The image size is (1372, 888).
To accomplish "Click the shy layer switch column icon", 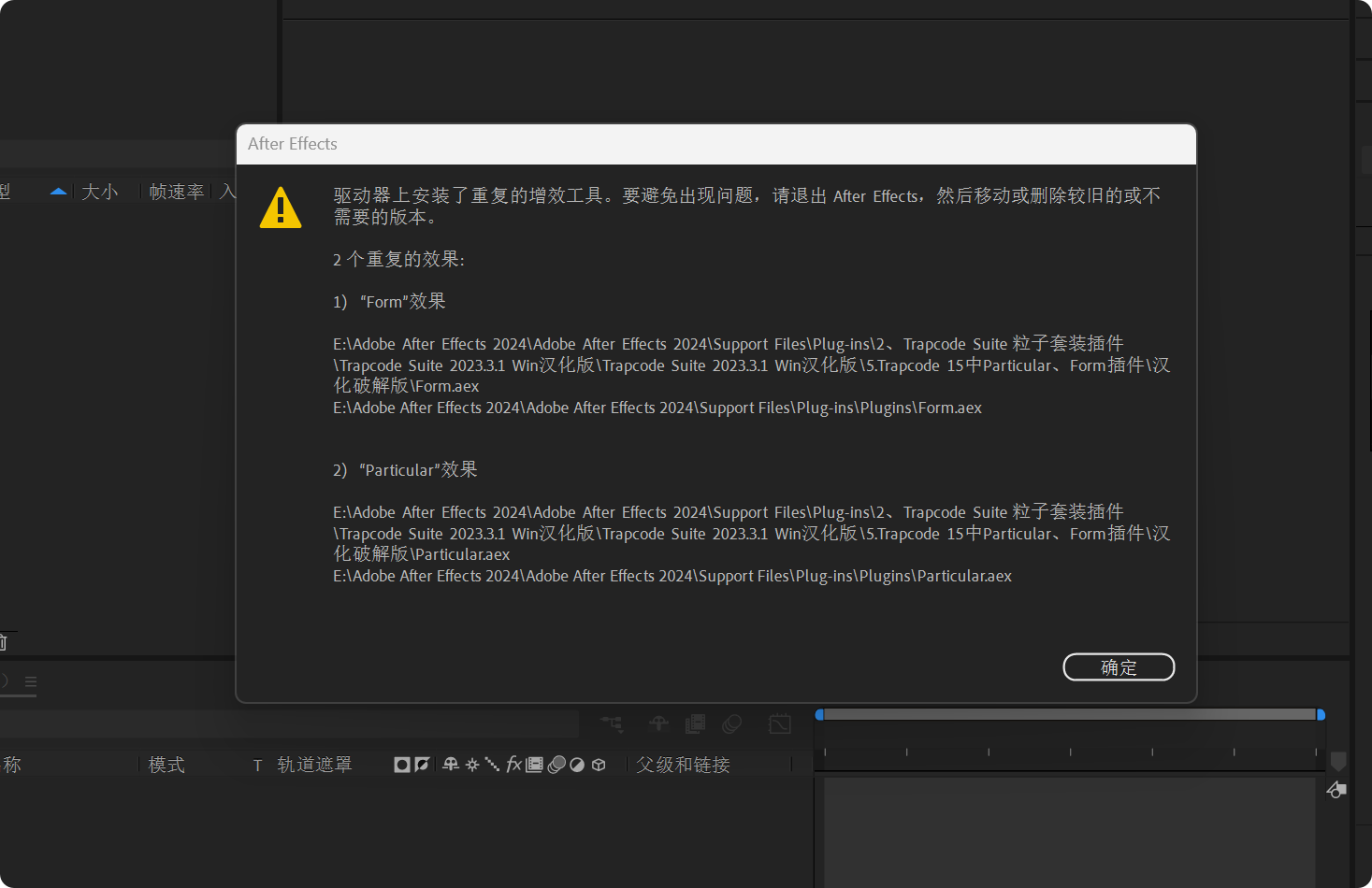I will 451,765.
